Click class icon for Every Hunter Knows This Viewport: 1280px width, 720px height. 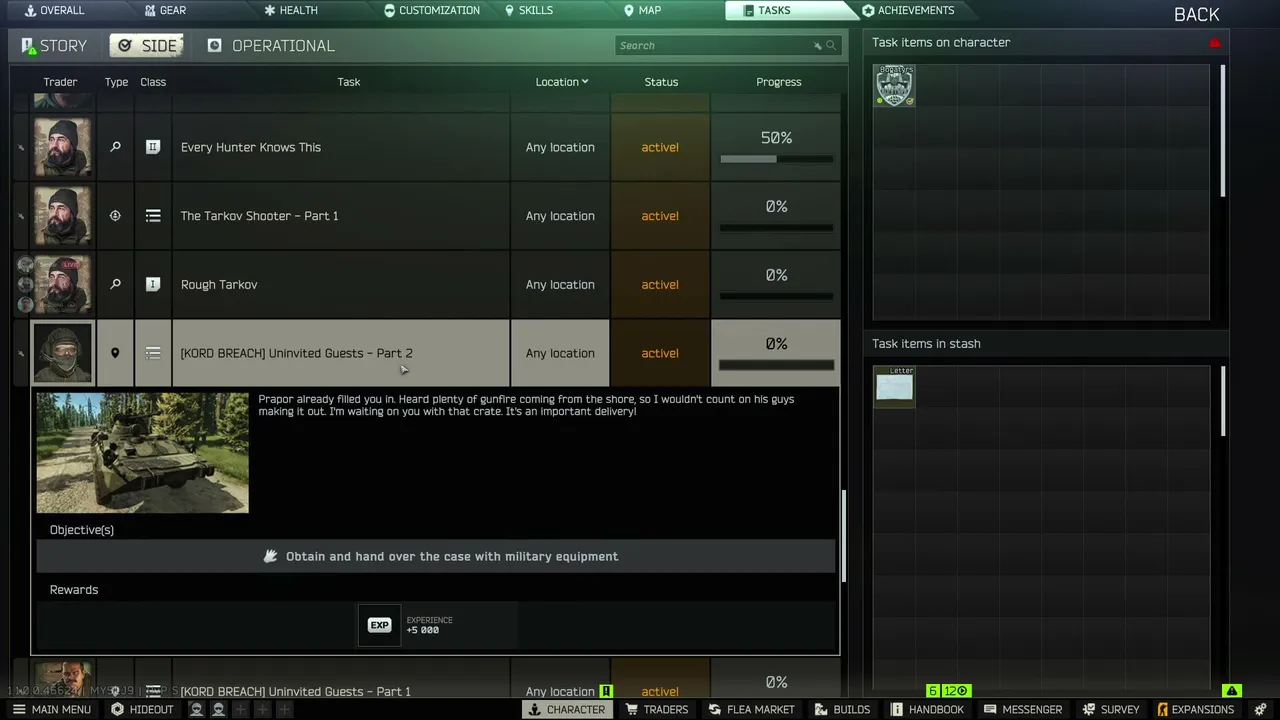[153, 147]
